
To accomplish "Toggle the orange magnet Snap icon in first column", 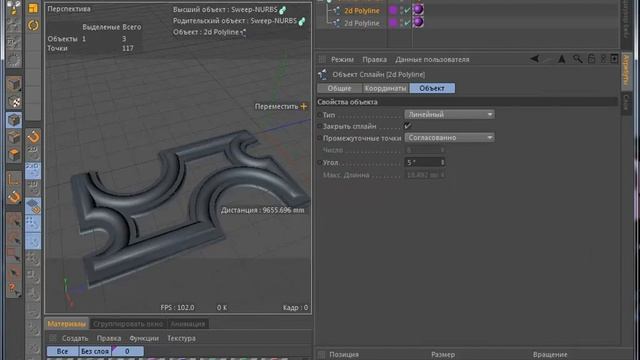I will [14, 197].
